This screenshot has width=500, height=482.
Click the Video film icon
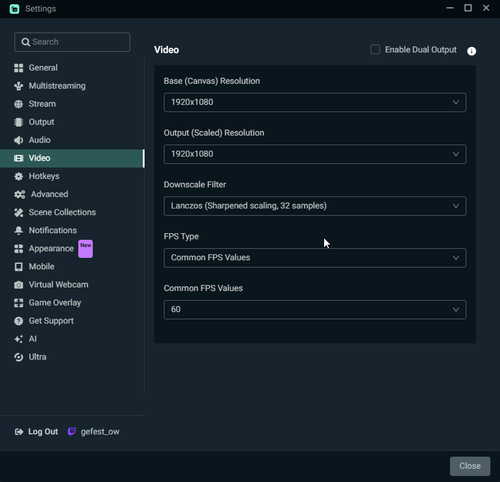[x=19, y=158]
